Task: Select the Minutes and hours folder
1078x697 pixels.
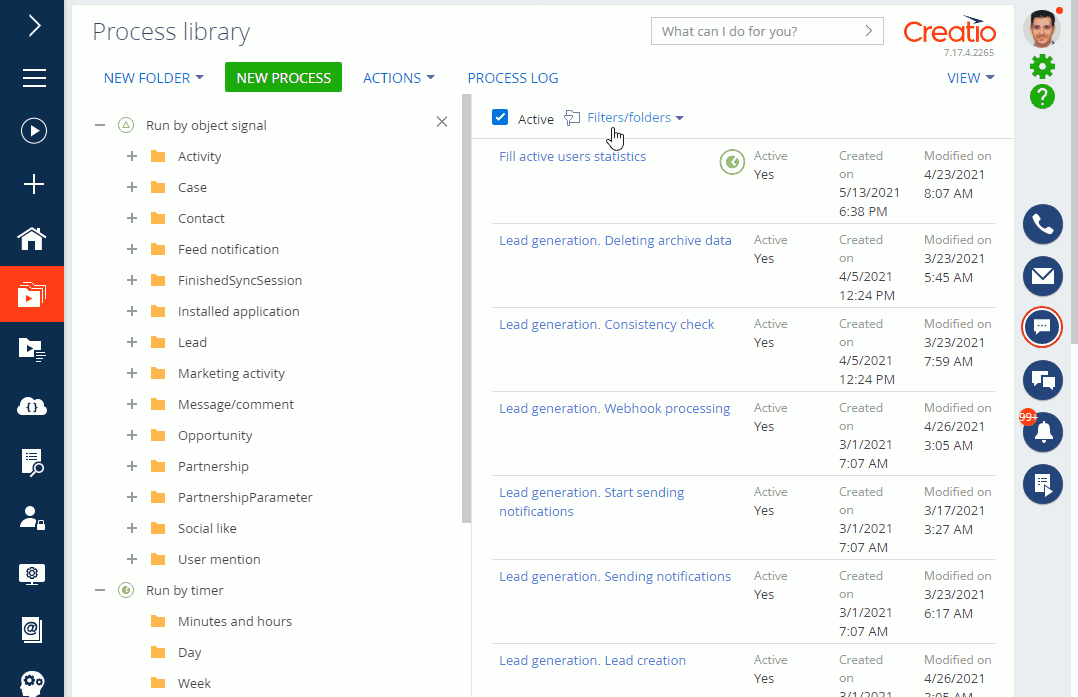Action: tap(234, 621)
